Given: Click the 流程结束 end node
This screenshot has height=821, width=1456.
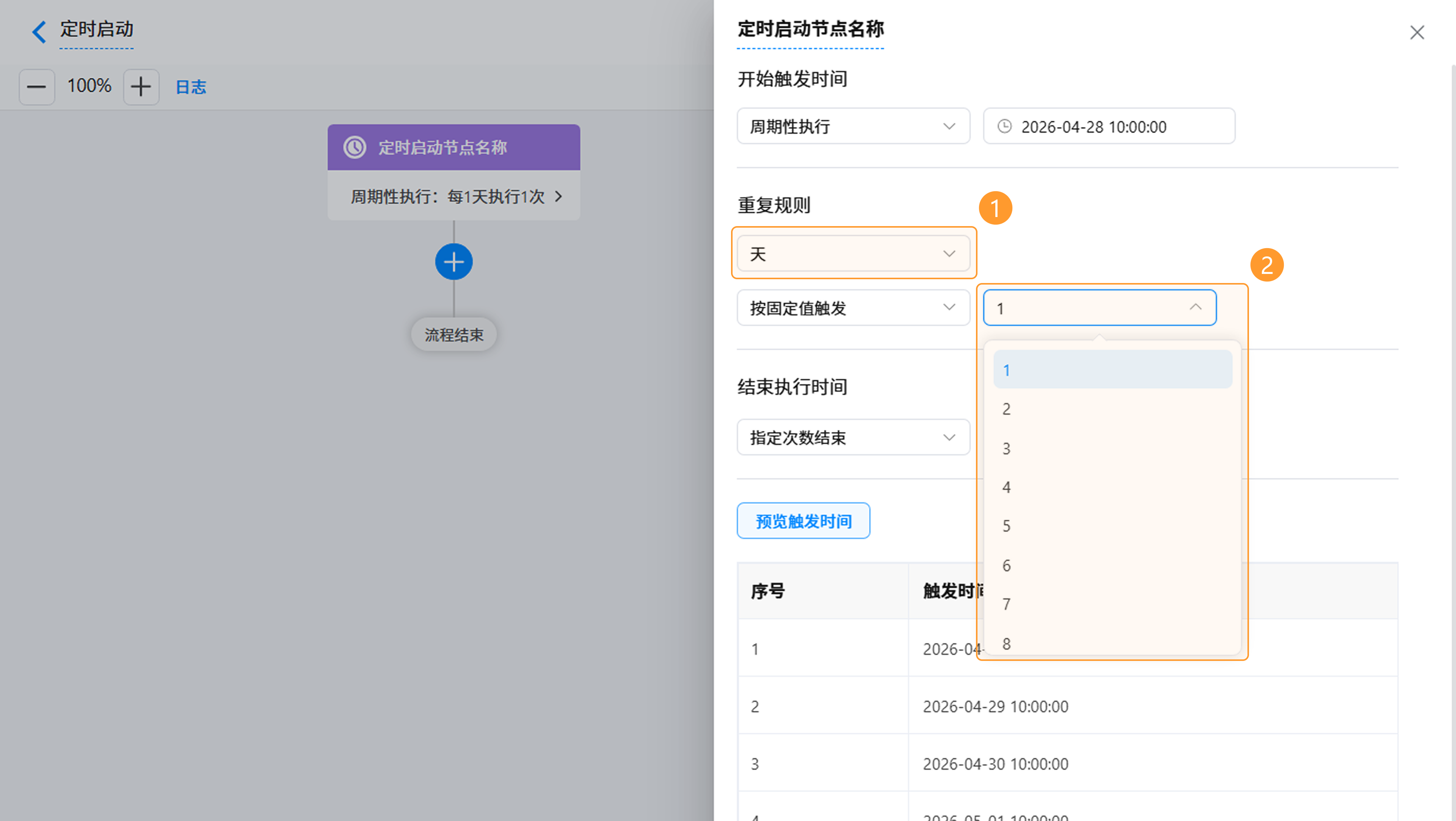Looking at the screenshot, I should 453,335.
